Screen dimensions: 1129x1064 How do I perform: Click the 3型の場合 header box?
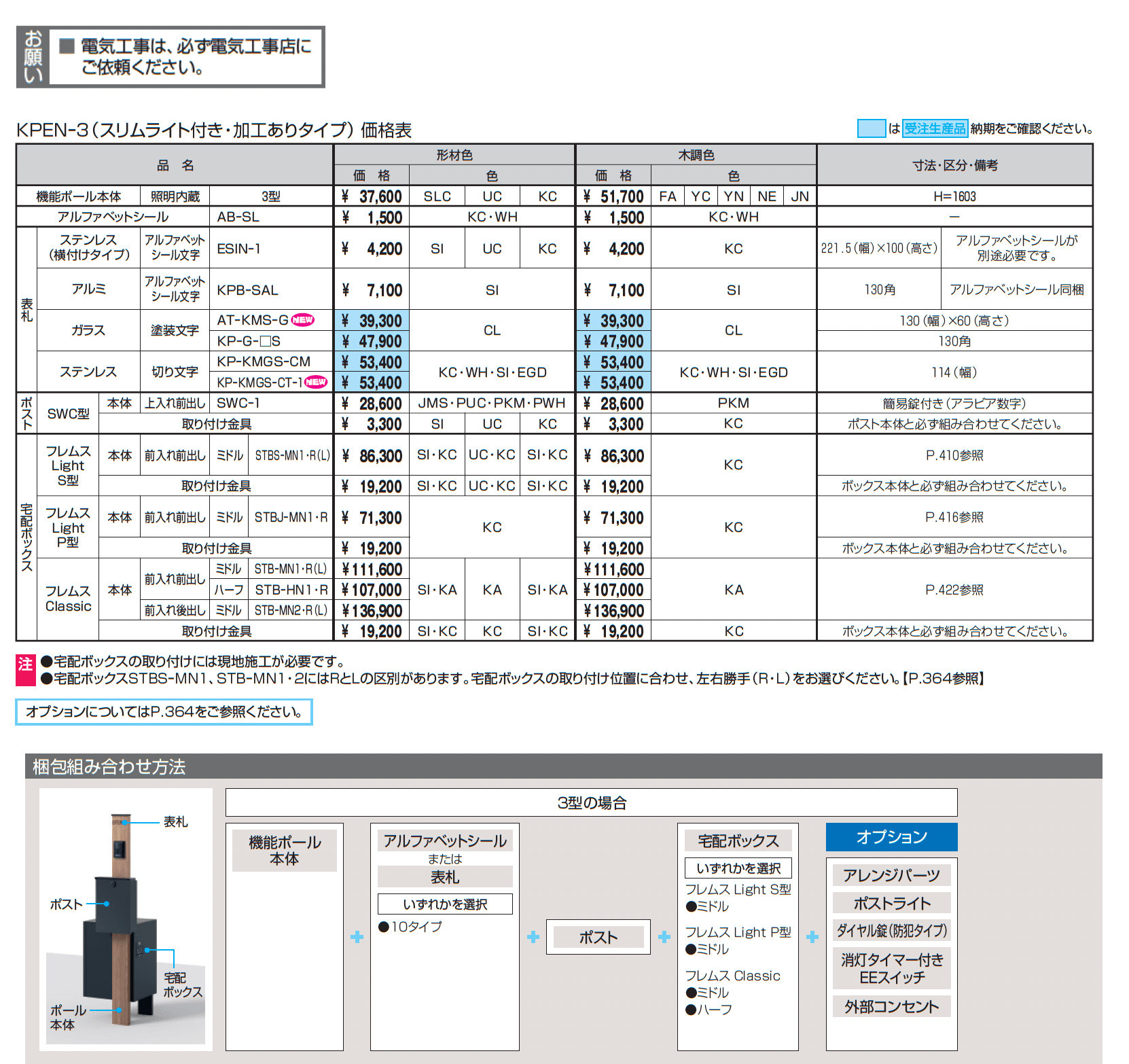[592, 802]
